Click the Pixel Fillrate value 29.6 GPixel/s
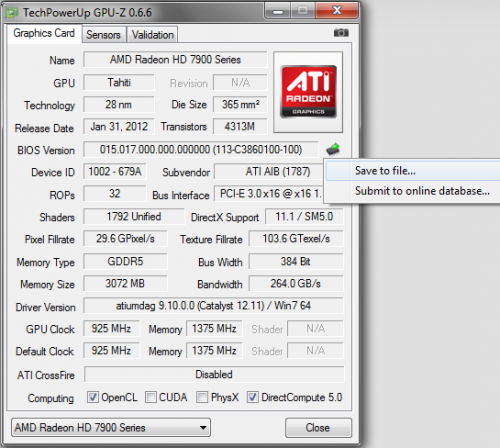The image size is (500, 448). click(125, 239)
